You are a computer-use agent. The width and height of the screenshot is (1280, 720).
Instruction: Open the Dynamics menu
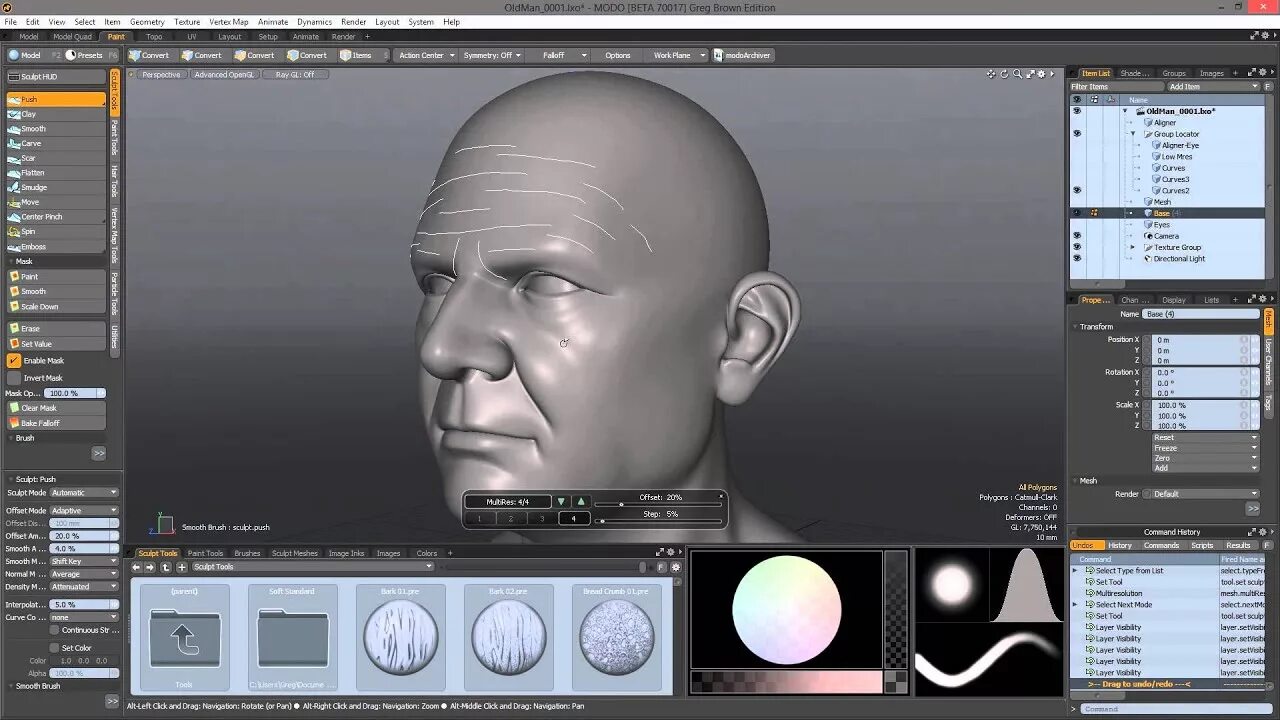(x=314, y=21)
